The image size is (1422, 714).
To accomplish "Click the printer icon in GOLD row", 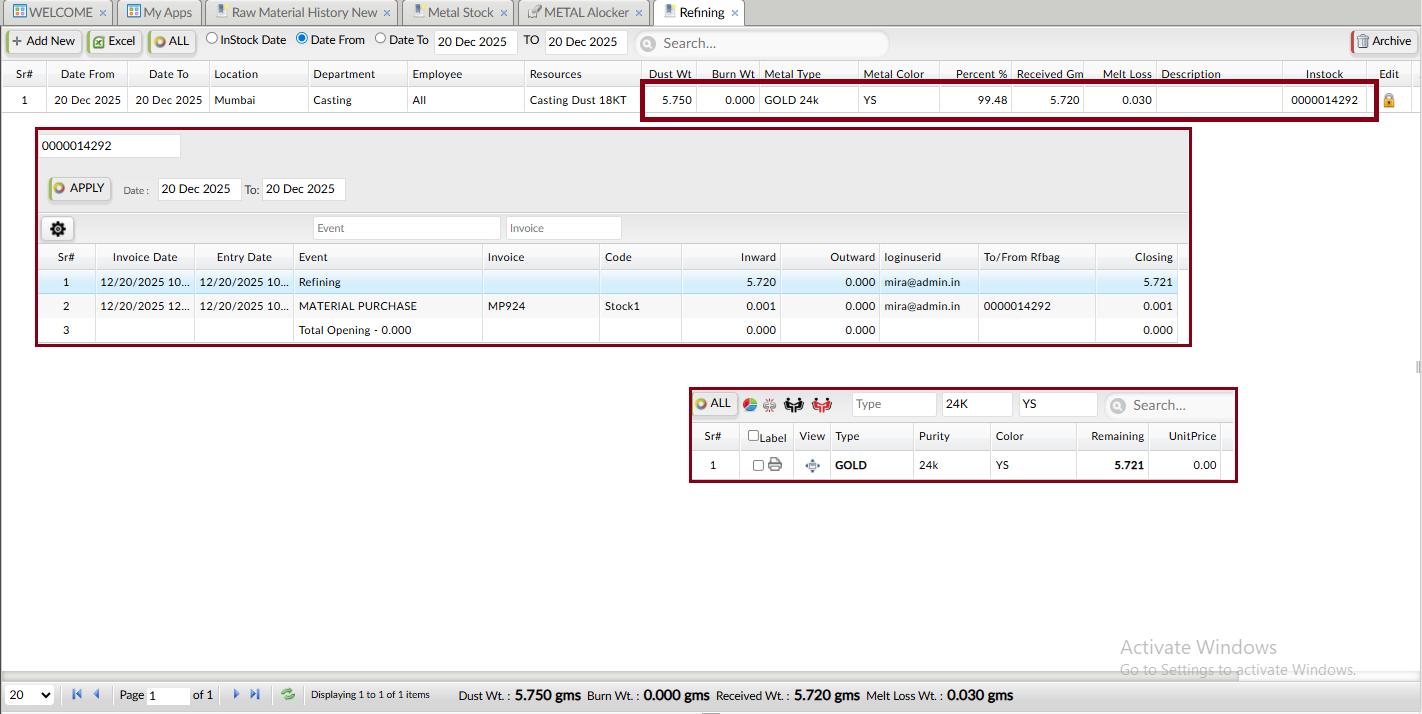I will point(774,465).
